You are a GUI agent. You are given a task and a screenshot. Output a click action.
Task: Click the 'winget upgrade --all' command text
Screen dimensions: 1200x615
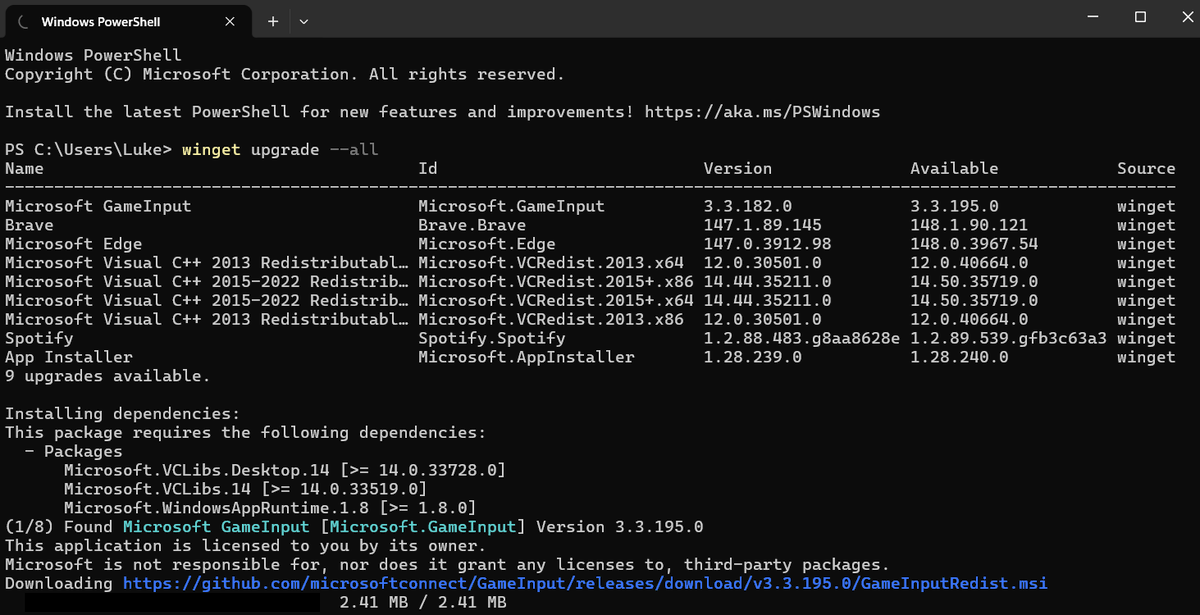(281, 150)
